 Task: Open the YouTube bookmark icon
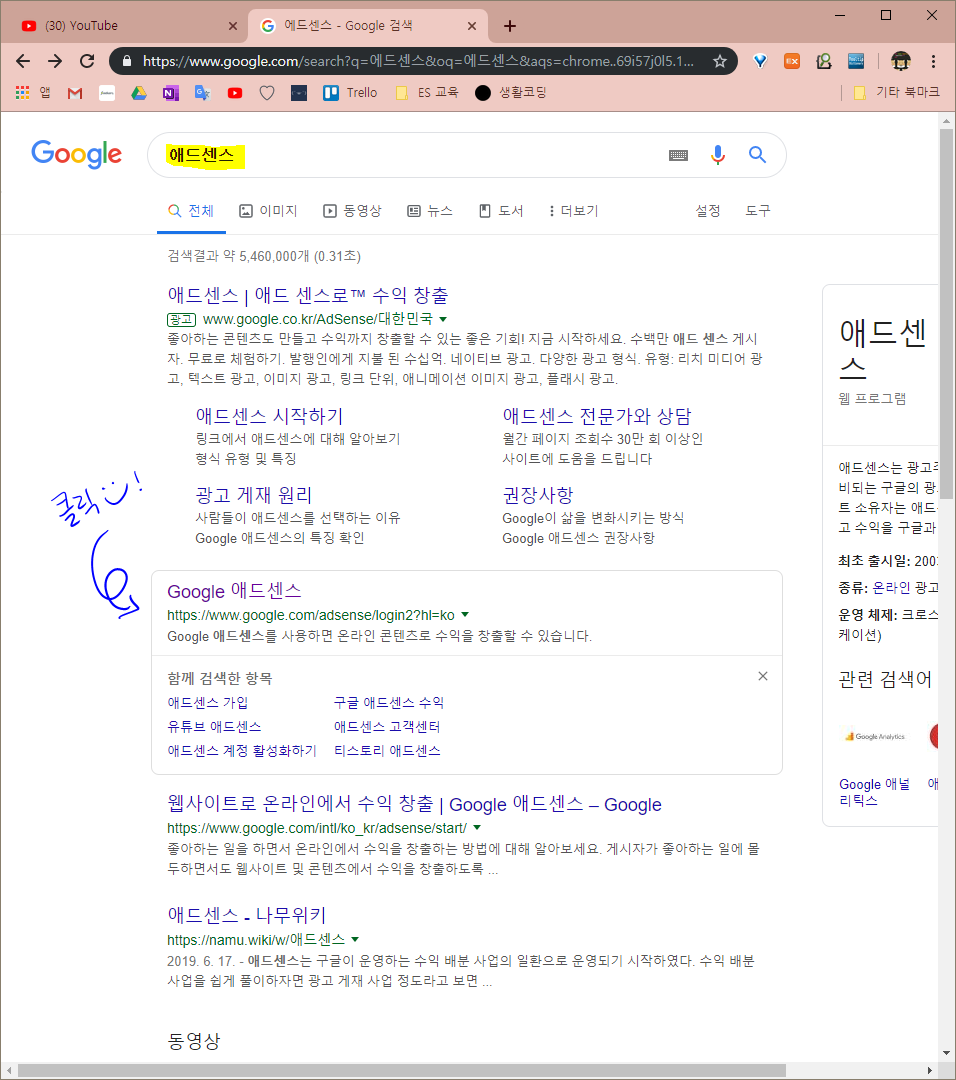click(x=235, y=93)
